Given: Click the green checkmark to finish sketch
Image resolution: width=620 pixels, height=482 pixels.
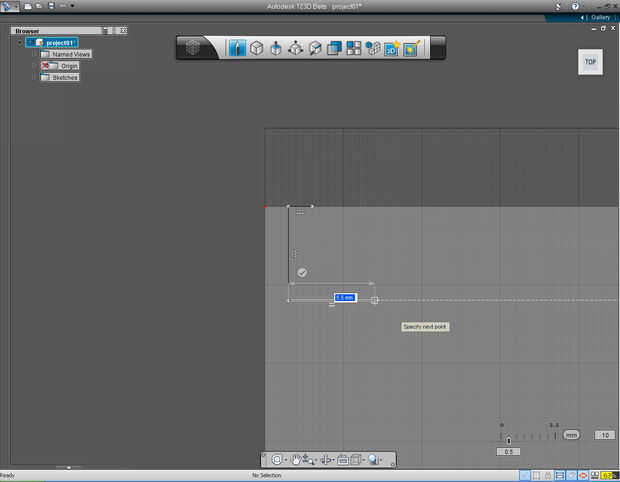Looking at the screenshot, I should tap(302, 272).
